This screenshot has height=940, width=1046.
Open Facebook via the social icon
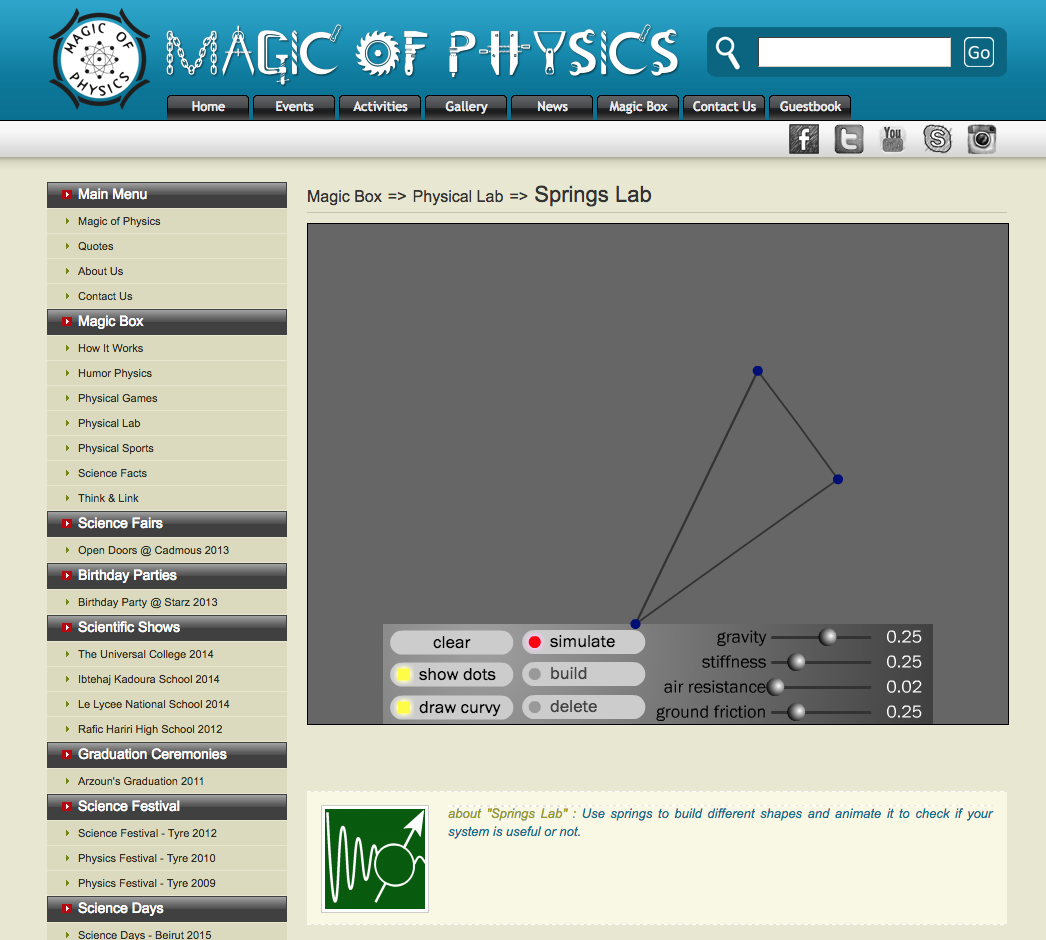(x=803, y=139)
